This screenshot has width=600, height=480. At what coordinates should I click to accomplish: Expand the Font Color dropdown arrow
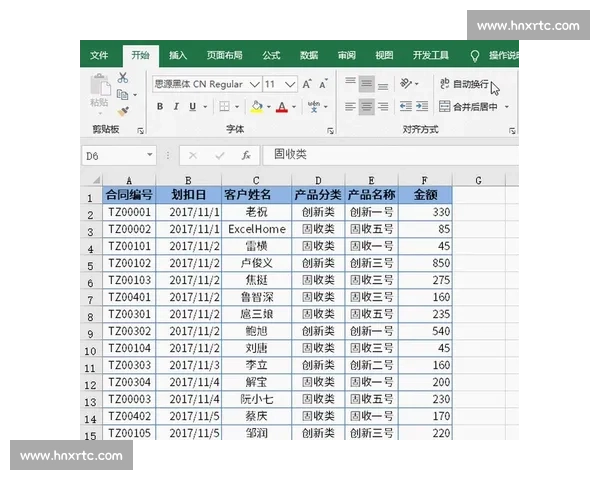(294, 107)
